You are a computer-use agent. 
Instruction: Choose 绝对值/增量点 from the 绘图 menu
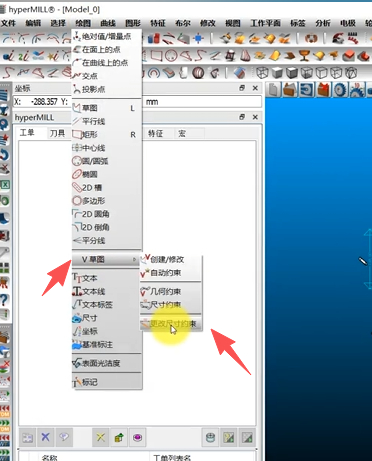coord(107,36)
